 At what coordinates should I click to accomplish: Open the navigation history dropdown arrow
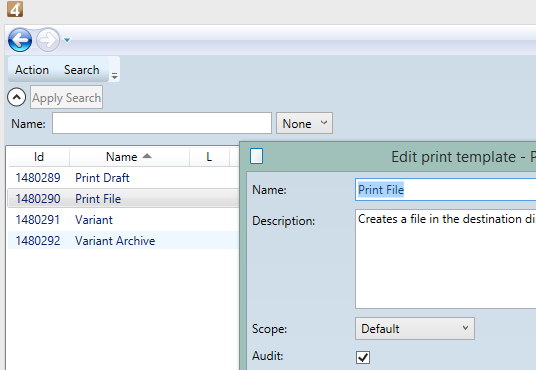pos(67,40)
